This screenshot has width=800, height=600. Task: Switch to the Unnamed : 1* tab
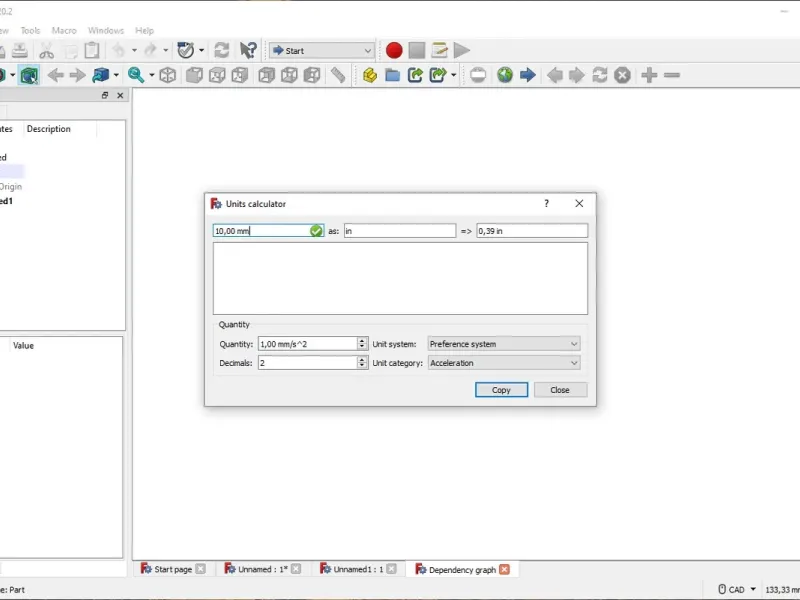click(x=263, y=569)
